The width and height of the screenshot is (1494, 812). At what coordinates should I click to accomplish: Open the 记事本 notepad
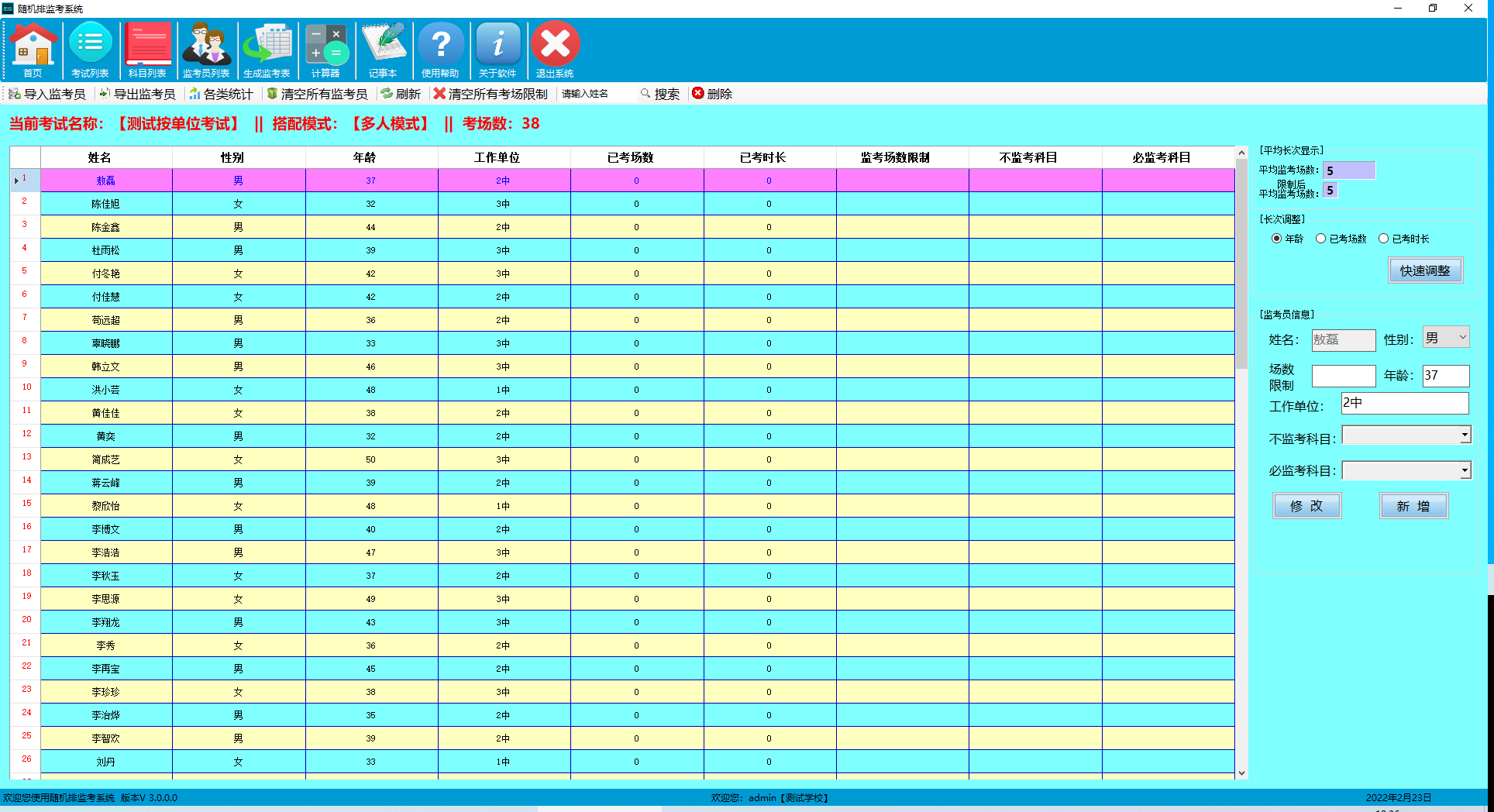[383, 50]
